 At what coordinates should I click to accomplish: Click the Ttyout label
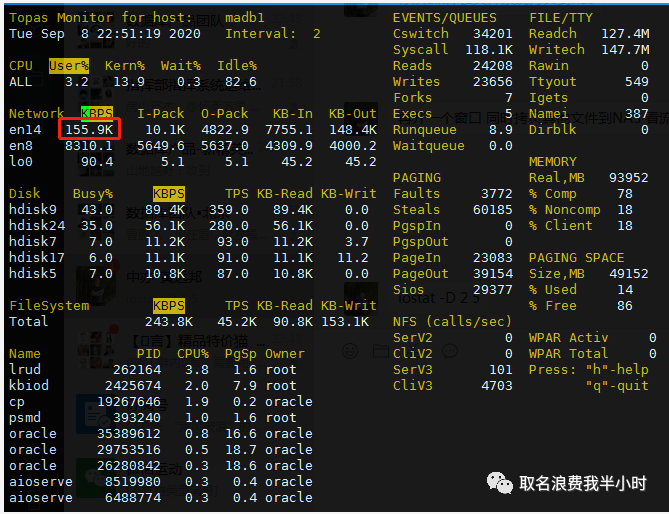click(x=553, y=81)
